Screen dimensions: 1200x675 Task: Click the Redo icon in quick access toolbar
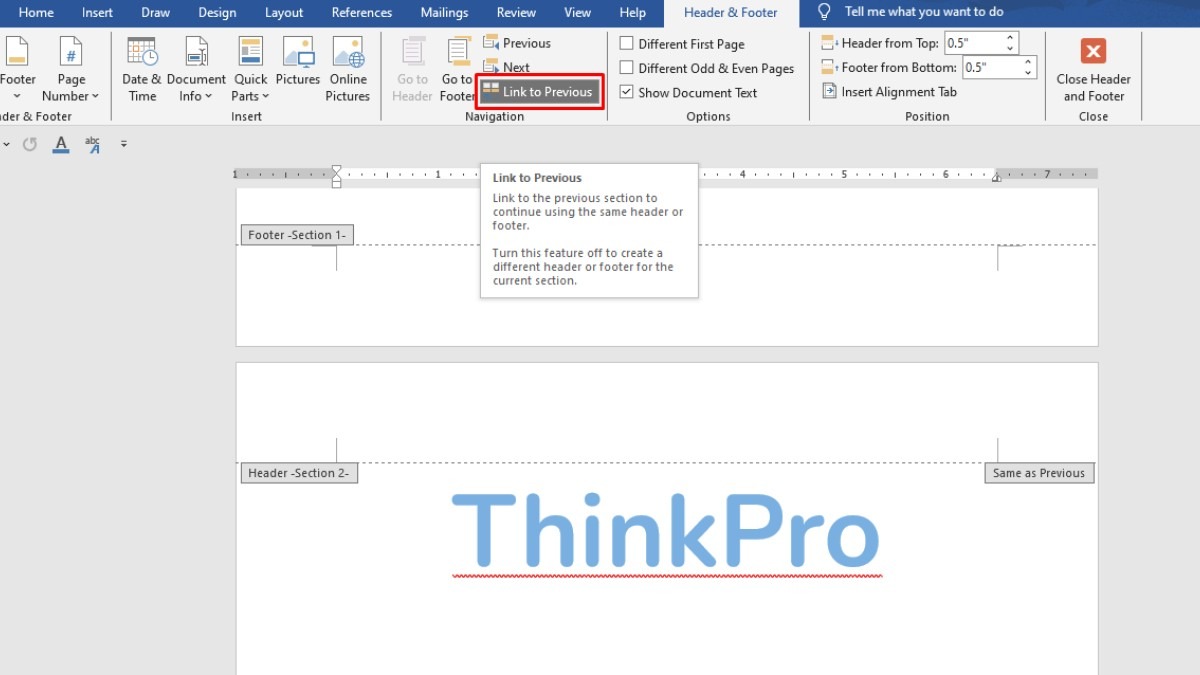pyautogui.click(x=30, y=144)
